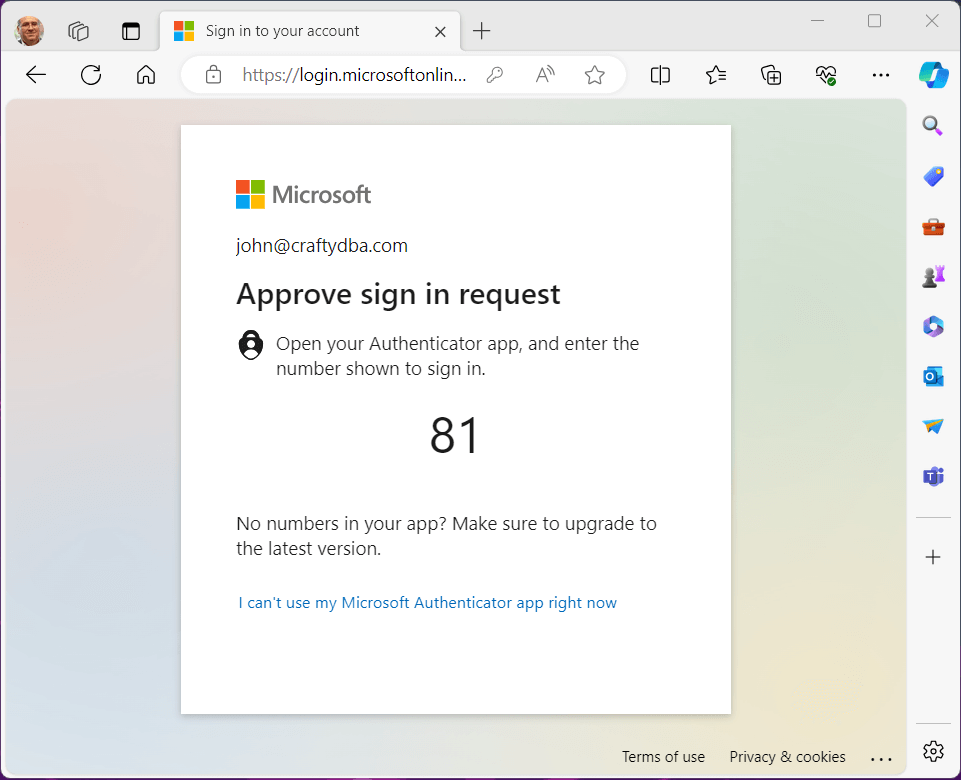Click the Microsoft logo
This screenshot has height=780, width=961.
coord(303,194)
